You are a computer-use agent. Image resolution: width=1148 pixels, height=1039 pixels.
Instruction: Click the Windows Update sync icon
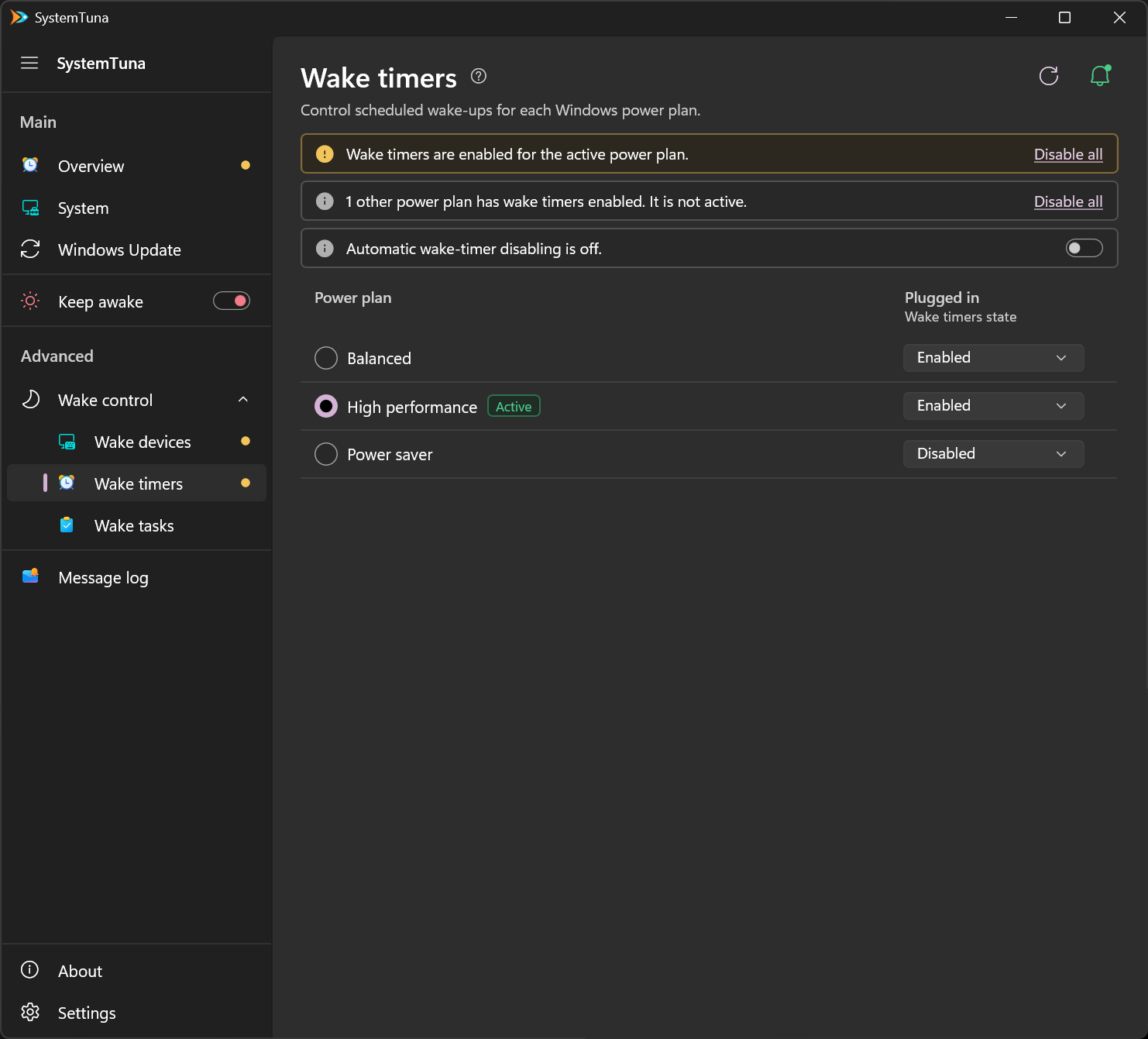[30, 249]
